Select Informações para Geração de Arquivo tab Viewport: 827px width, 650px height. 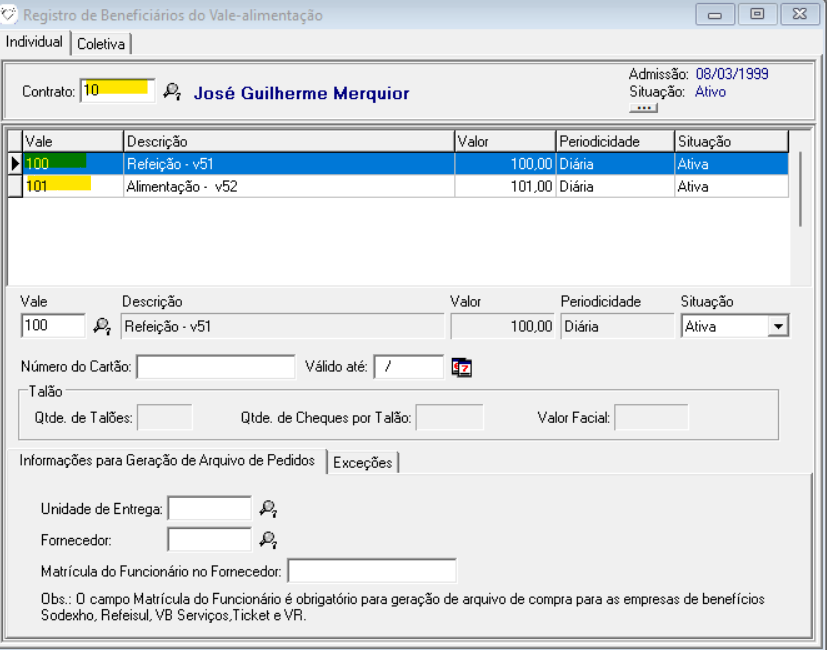pyautogui.click(x=166, y=461)
